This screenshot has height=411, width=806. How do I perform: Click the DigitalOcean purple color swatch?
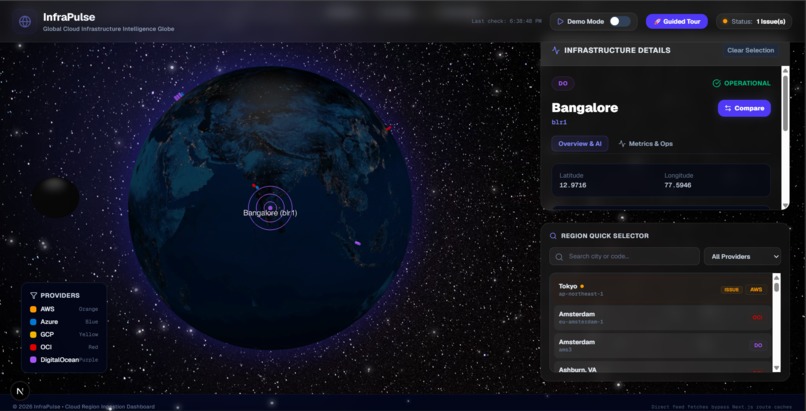[x=33, y=360]
